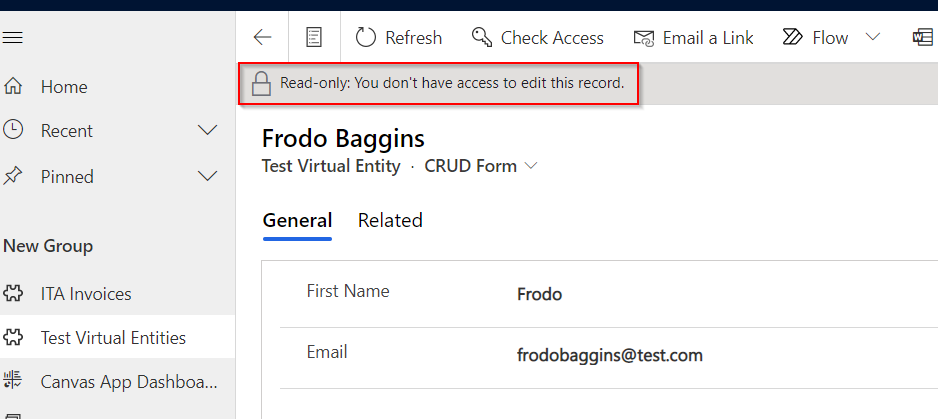Click the read-only lock icon
Viewport: 938px width, 419px height.
pyautogui.click(x=261, y=84)
